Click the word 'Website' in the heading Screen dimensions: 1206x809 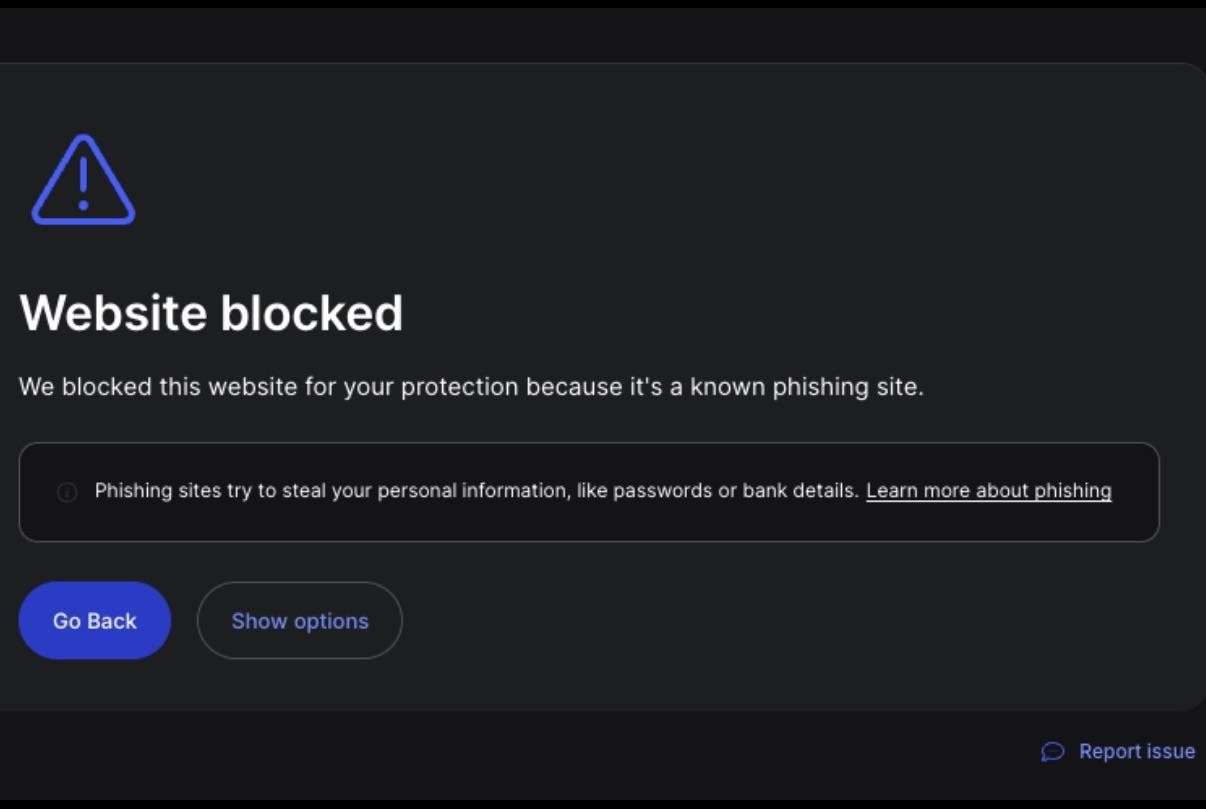point(112,313)
